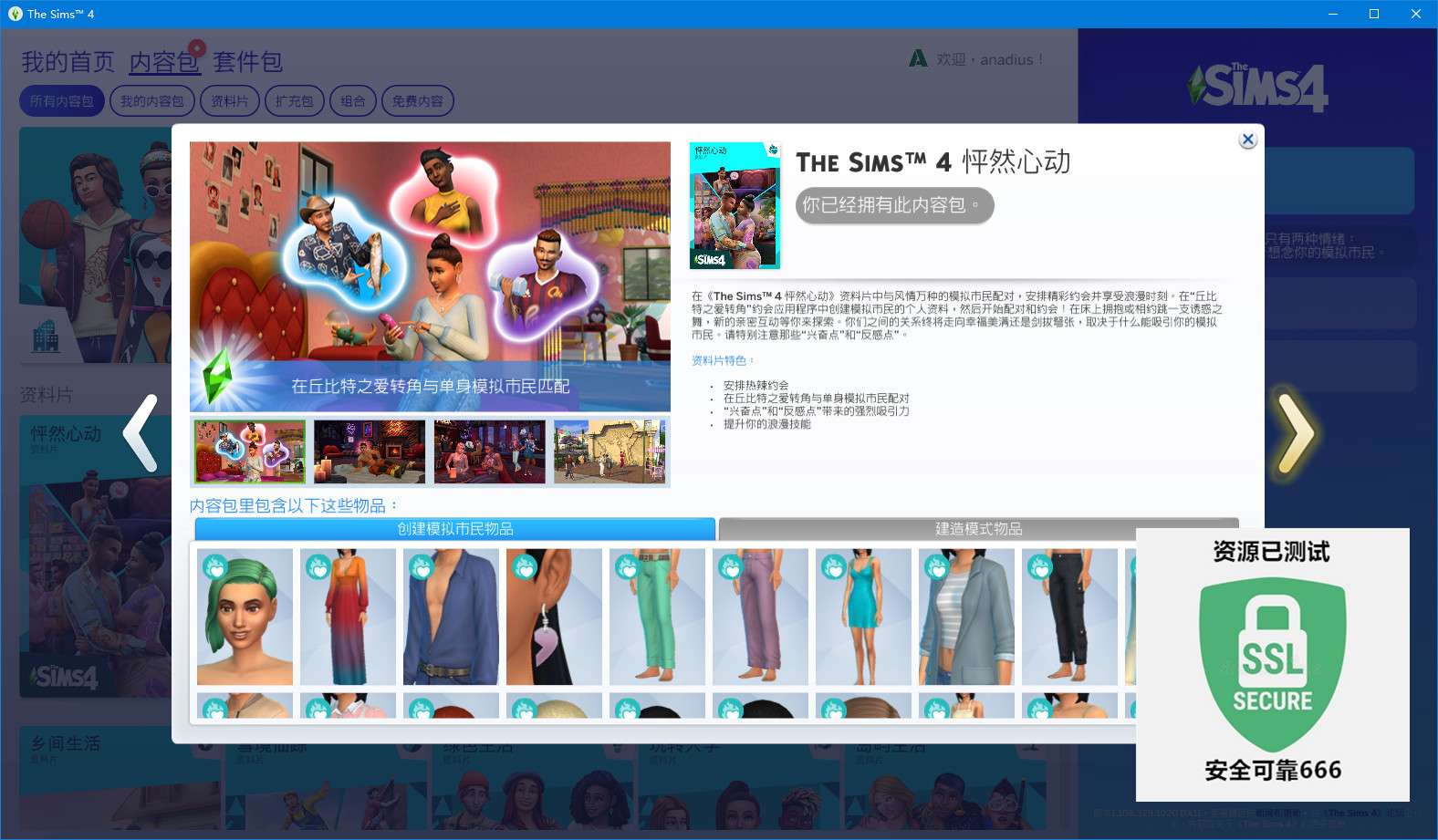Select the second screenshot thumbnail with fireplace

click(x=370, y=451)
